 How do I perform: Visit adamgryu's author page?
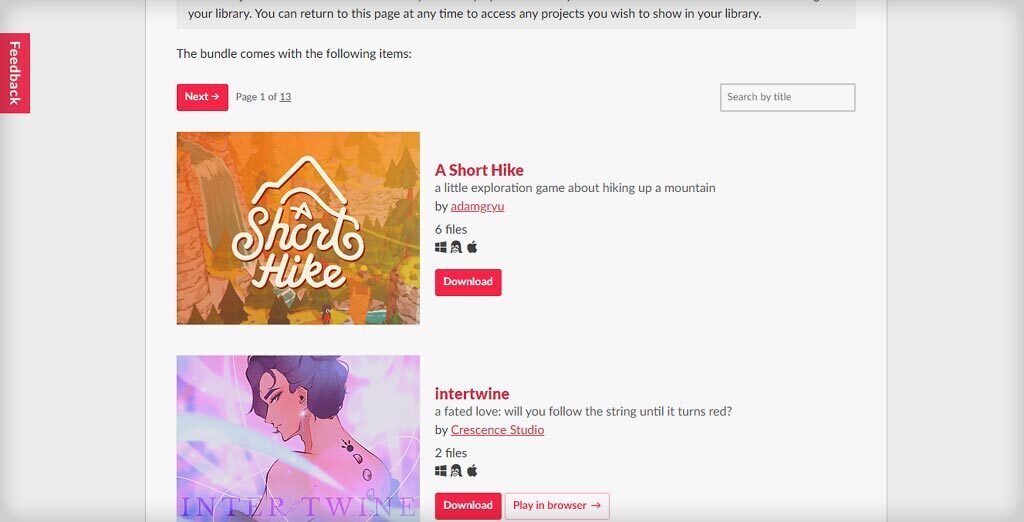tap(477, 206)
